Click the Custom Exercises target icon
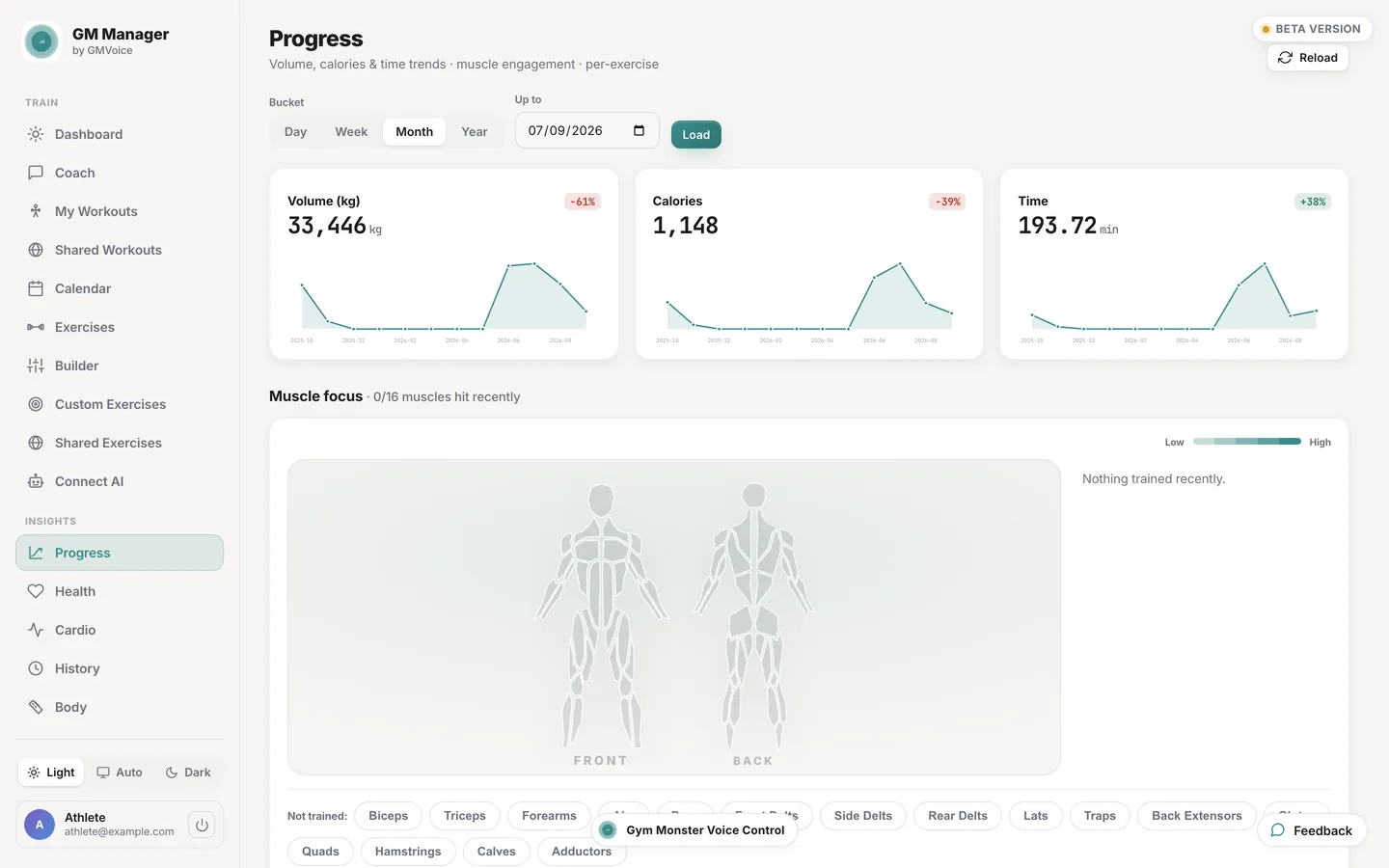1389x868 pixels. click(36, 404)
